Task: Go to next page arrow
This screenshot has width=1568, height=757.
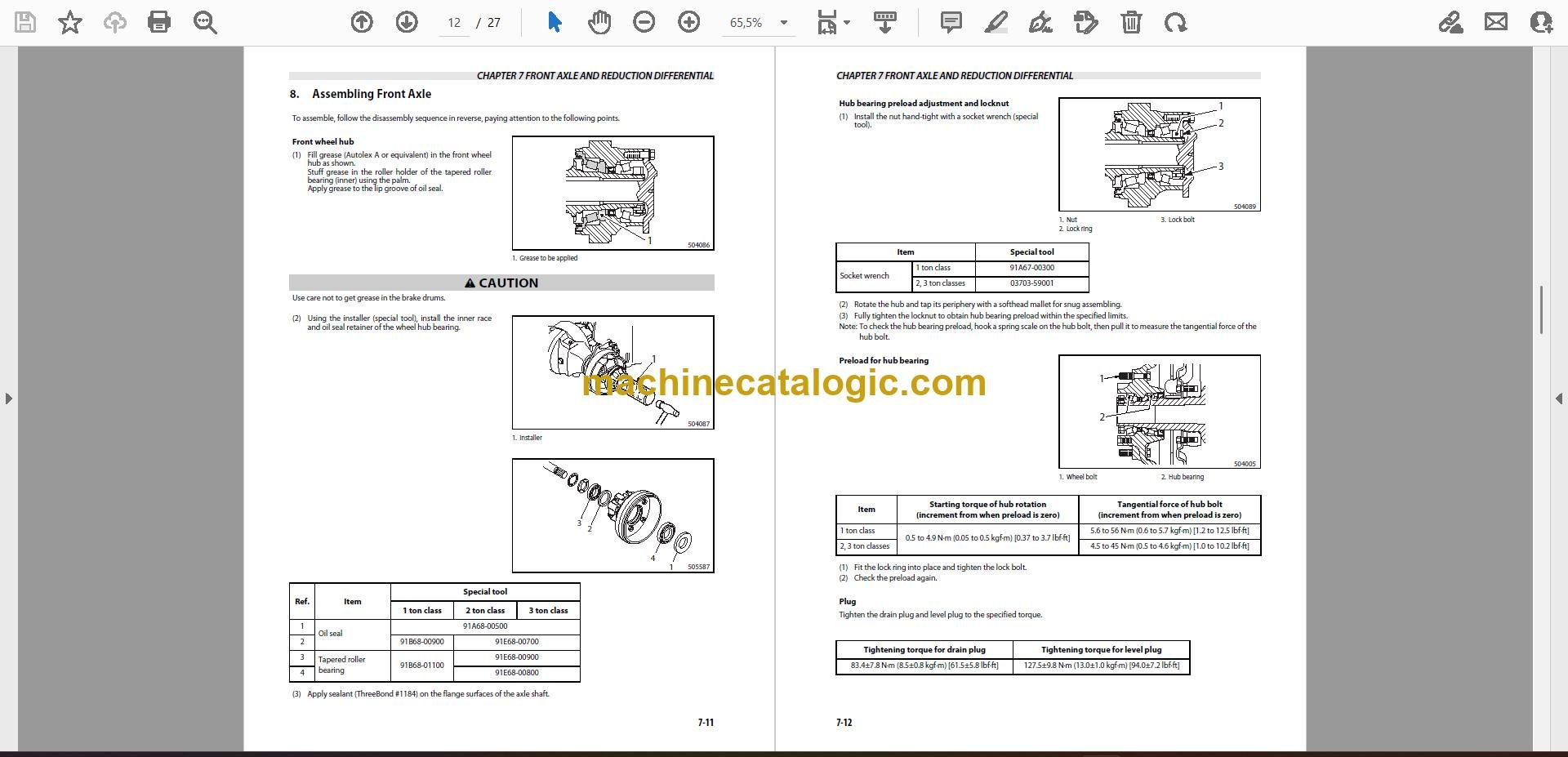Action: (x=407, y=22)
